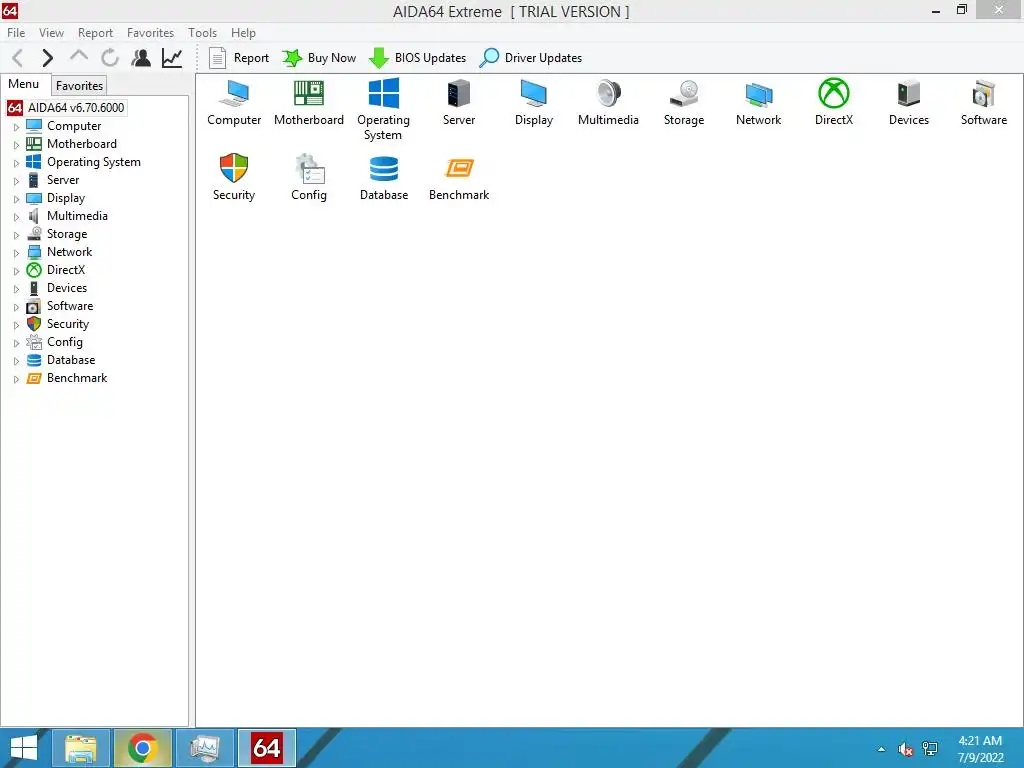Open the Help menu

coord(243,33)
